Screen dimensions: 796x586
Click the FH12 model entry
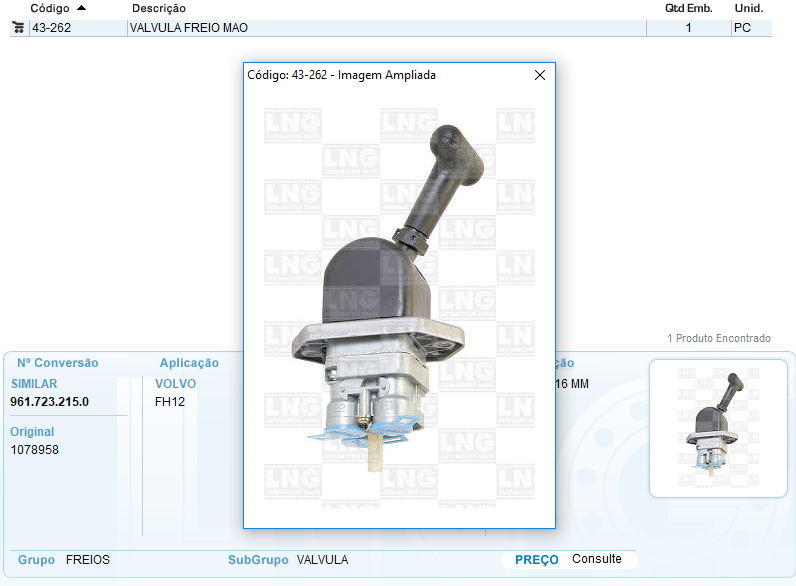pyautogui.click(x=170, y=402)
